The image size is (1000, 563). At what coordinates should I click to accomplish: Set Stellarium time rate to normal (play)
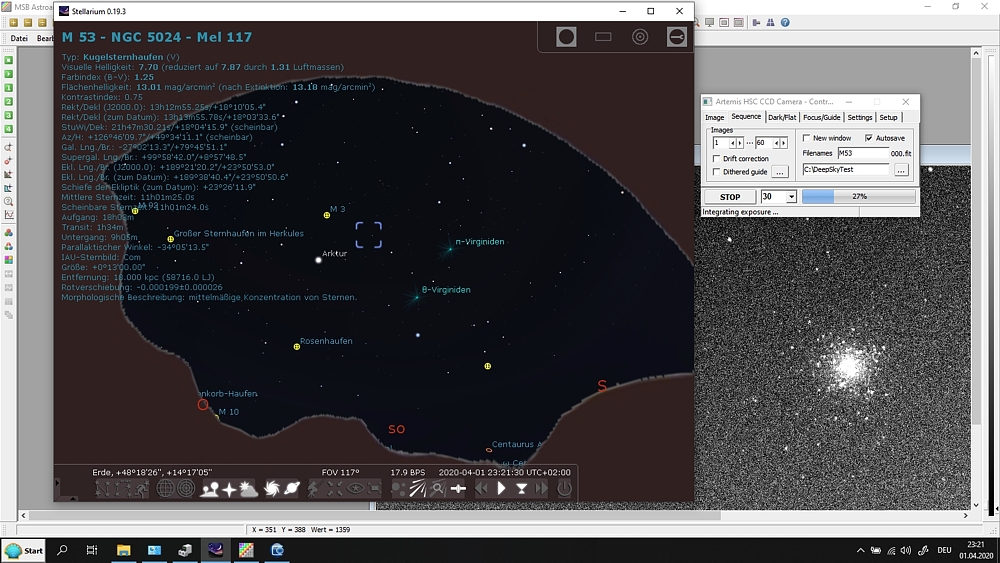[502, 489]
